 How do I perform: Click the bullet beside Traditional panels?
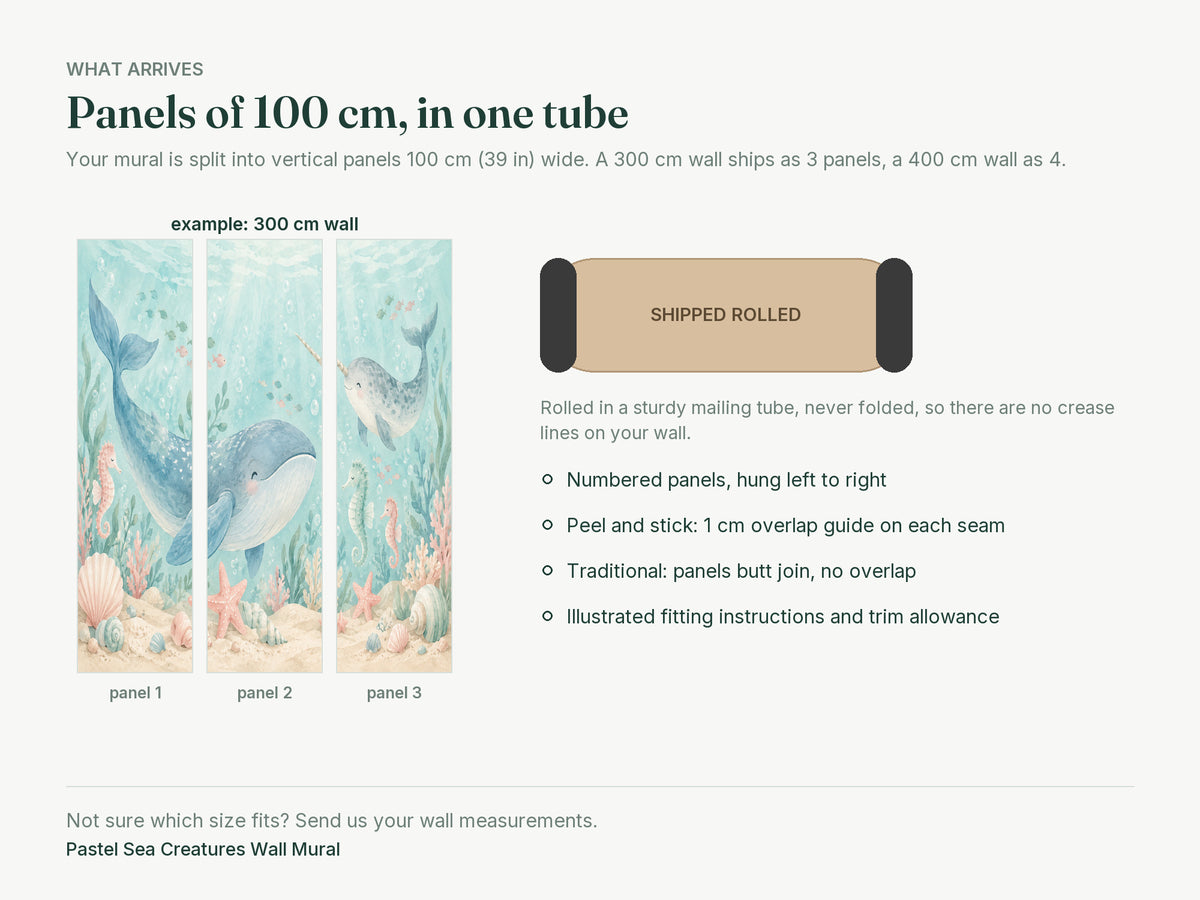click(547, 571)
